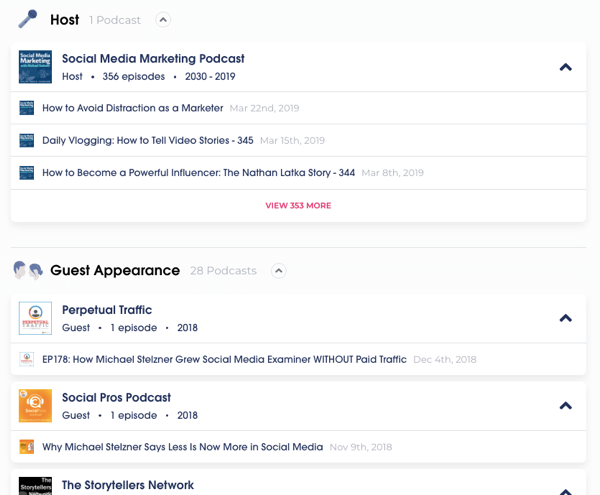Open Social Media Marketing Podcast cover thumbnail
Screen dimensions: 600x495
35,67
